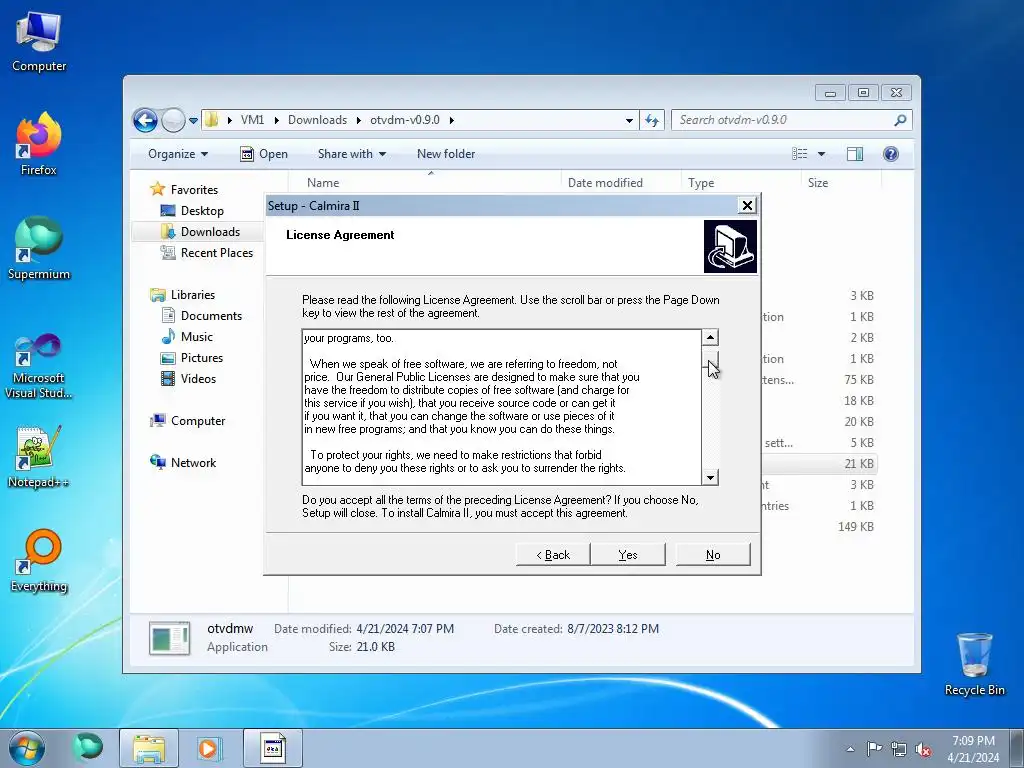Click the Windows Start orb
Image resolution: width=1024 pixels, height=768 pixels.
[x=27, y=748]
